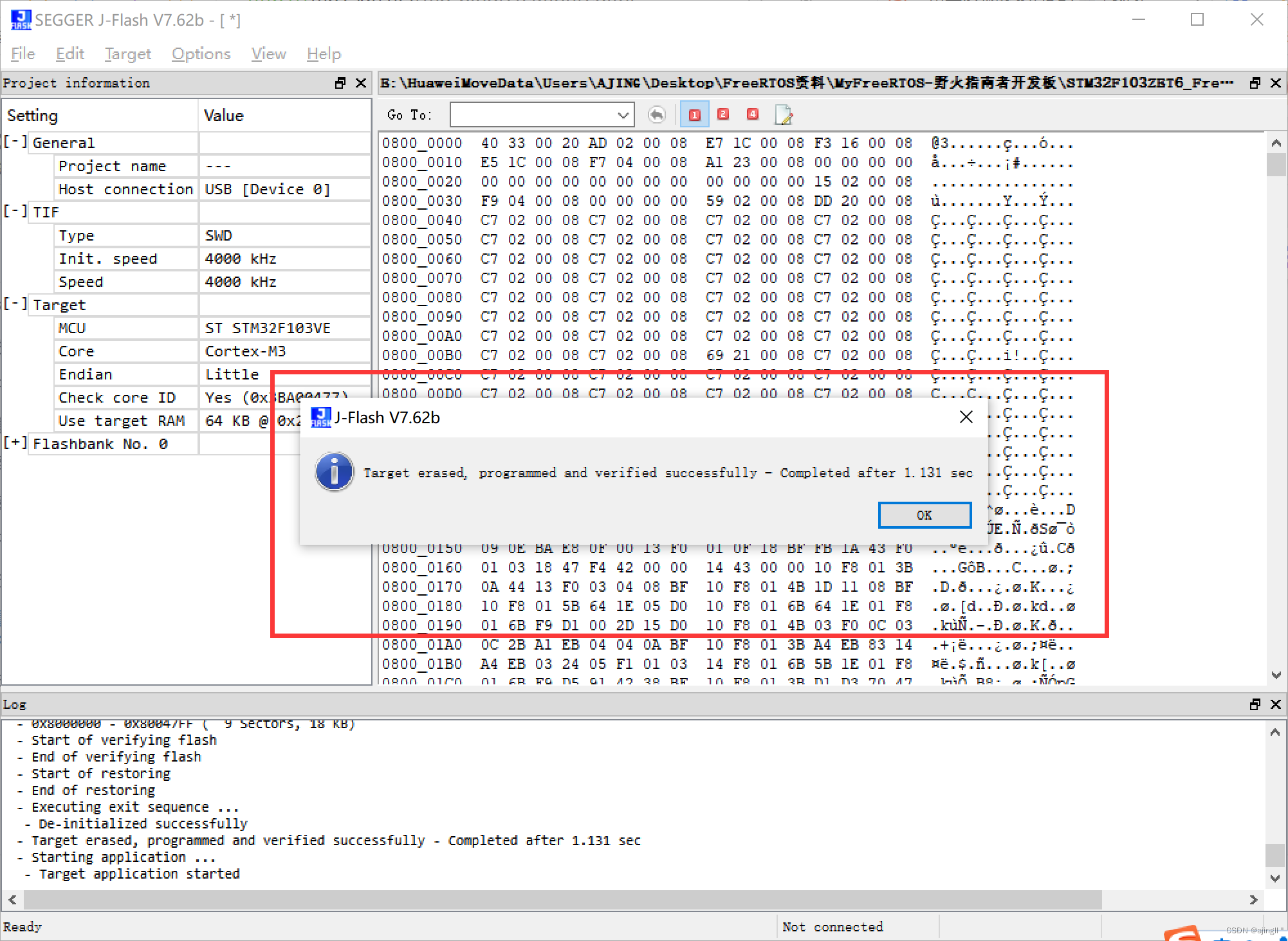Viewport: 1288px width, 941px height.
Task: Open the Options menu
Action: 201,54
